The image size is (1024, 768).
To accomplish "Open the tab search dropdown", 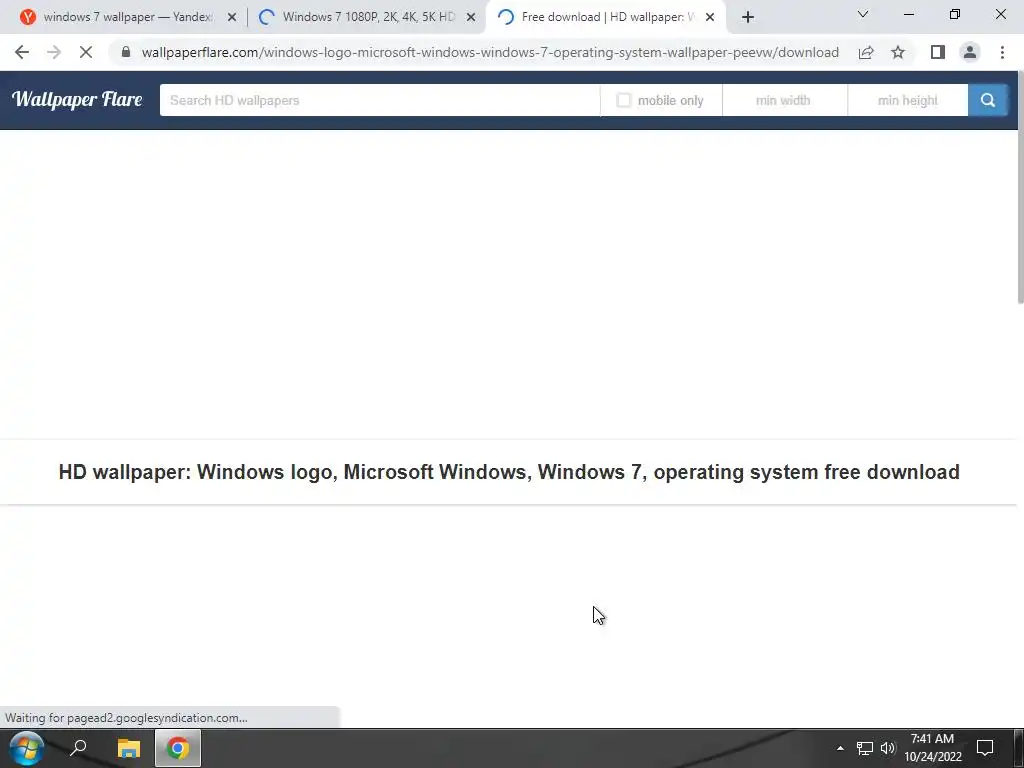I will click(863, 14).
